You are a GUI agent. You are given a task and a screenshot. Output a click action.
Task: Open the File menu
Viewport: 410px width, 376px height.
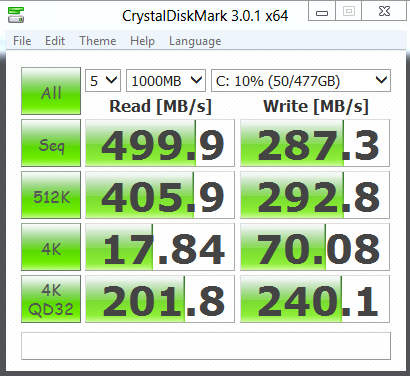click(22, 41)
